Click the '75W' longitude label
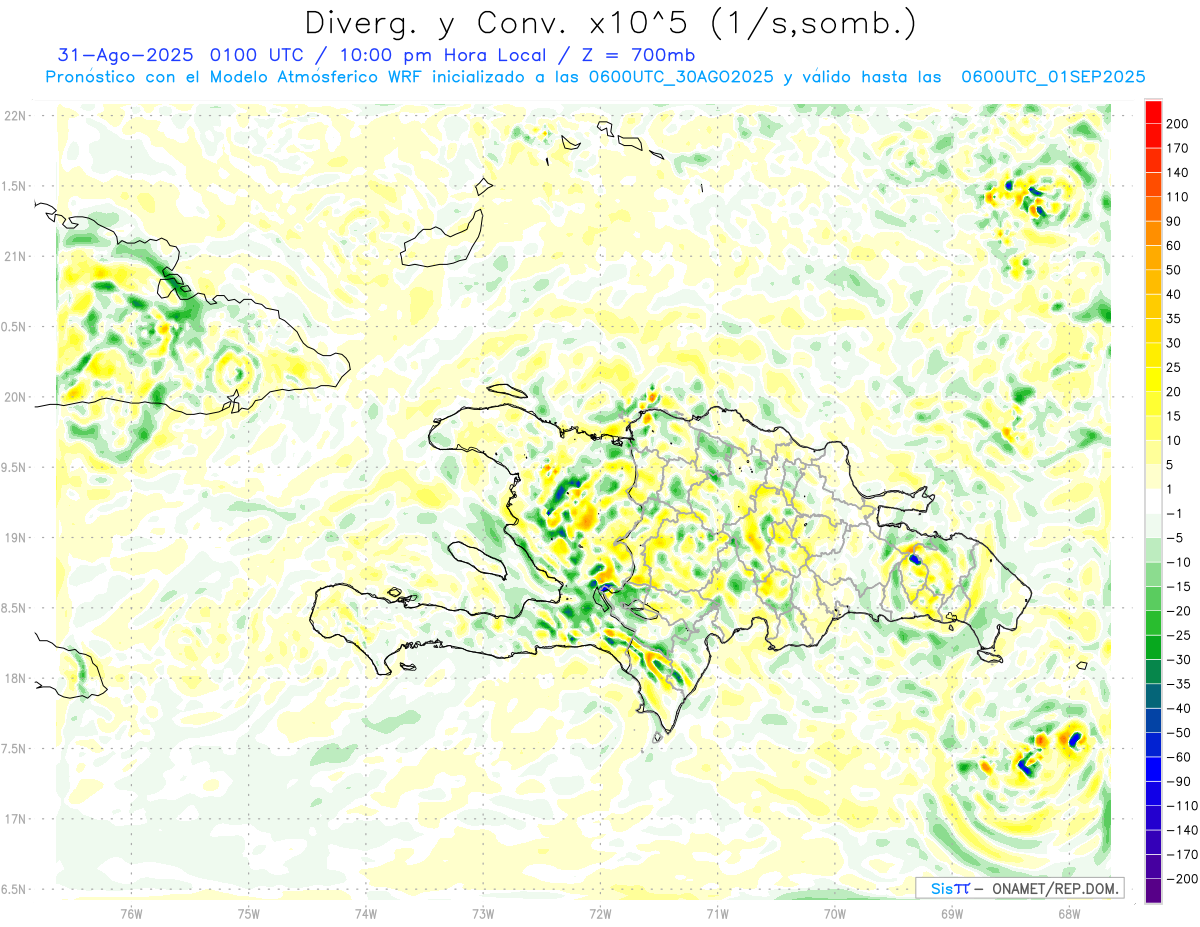 (x=249, y=913)
